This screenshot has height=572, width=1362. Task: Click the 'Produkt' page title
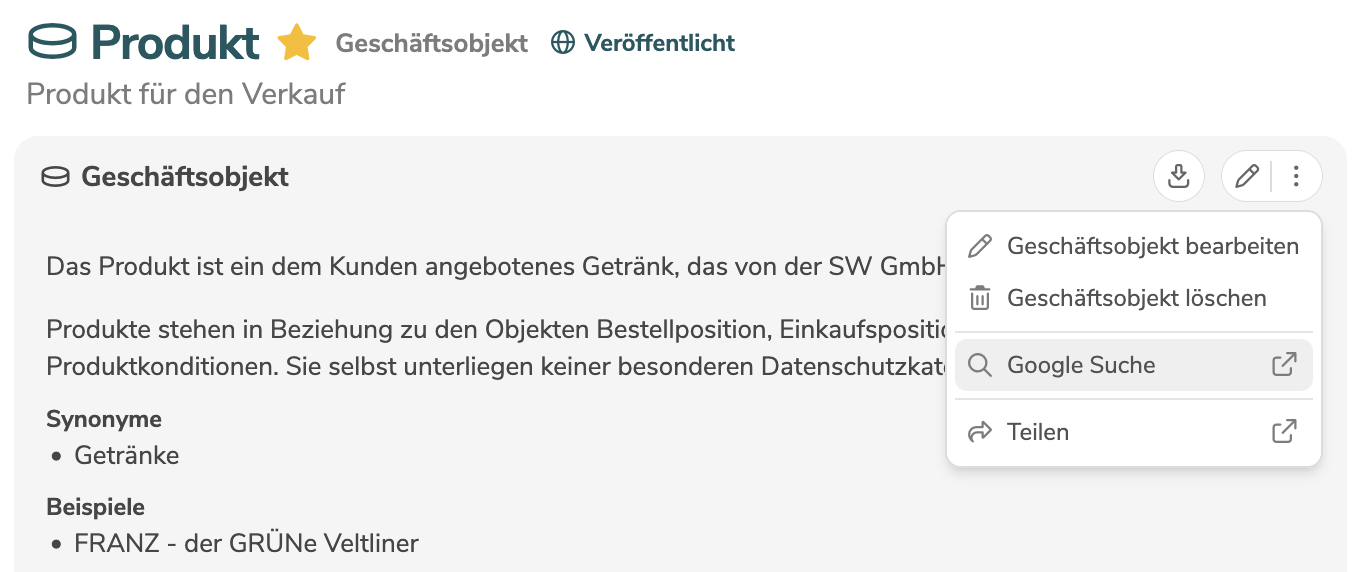click(x=175, y=43)
